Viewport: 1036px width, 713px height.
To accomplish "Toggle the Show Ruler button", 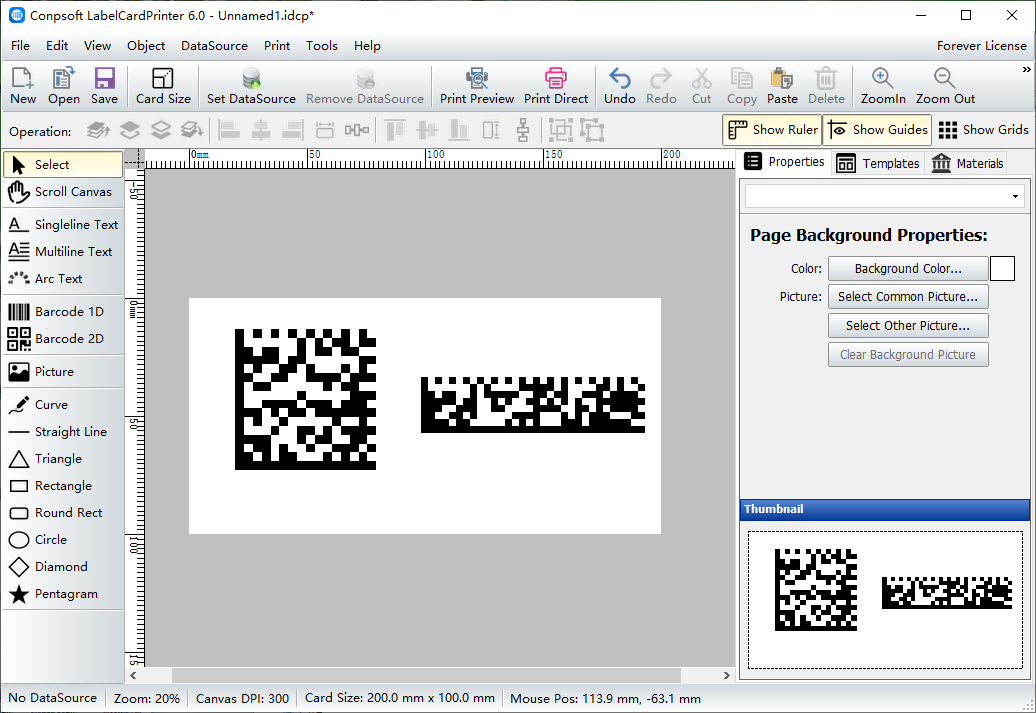I will (x=772, y=130).
